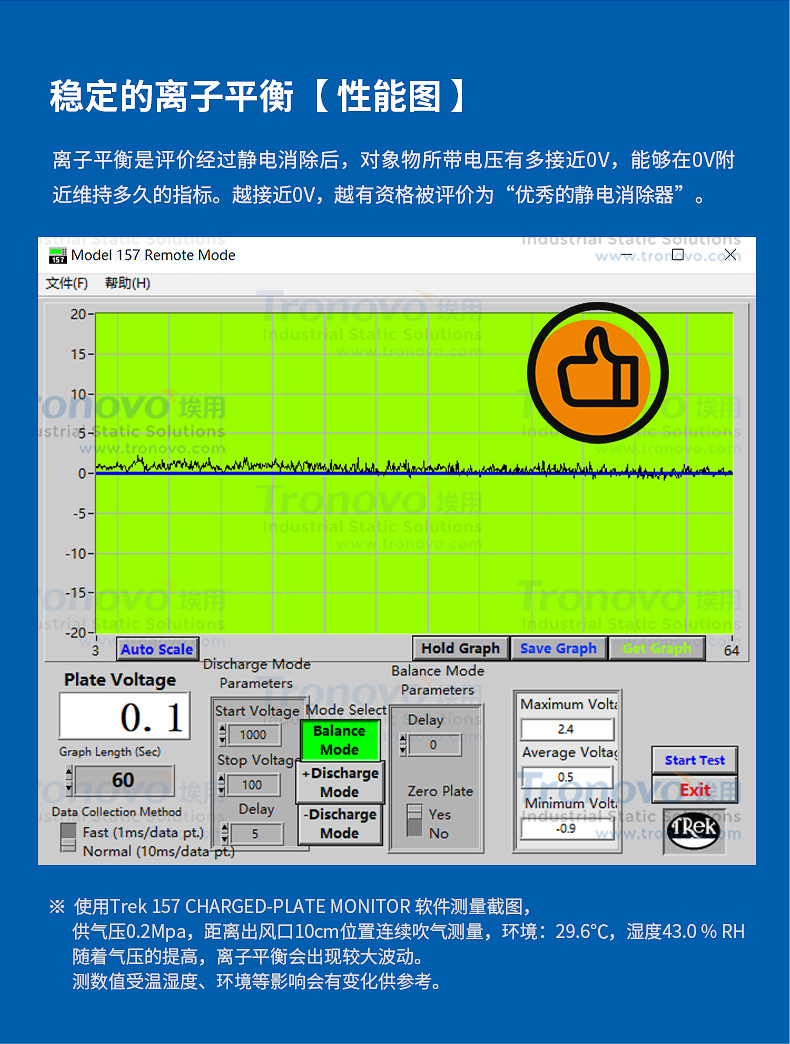Click the 'Fast (1ms/data pt.)' label
This screenshot has width=790, height=1044.
coord(143,832)
